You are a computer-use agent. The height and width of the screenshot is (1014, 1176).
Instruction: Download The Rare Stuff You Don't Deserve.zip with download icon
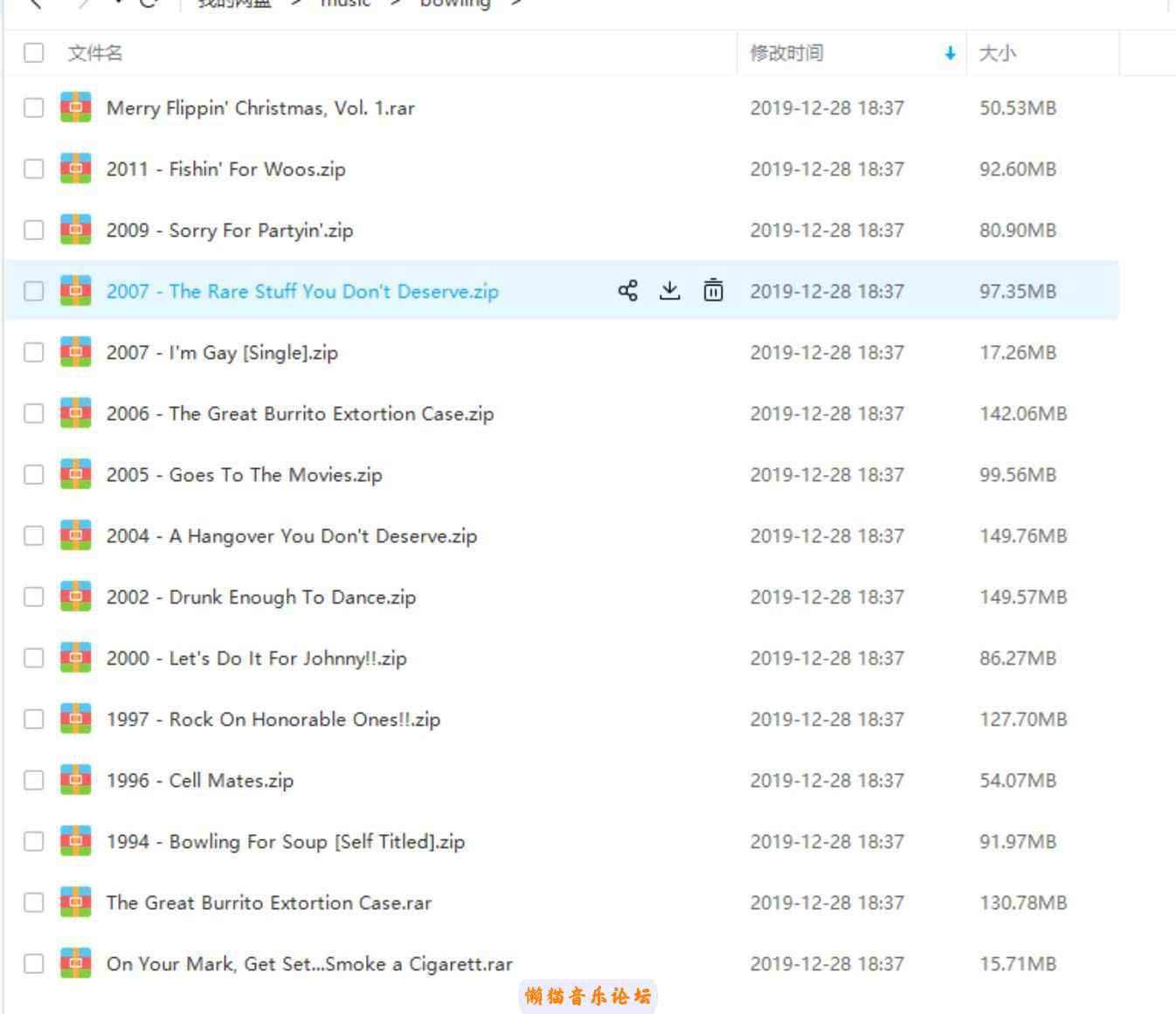(669, 290)
